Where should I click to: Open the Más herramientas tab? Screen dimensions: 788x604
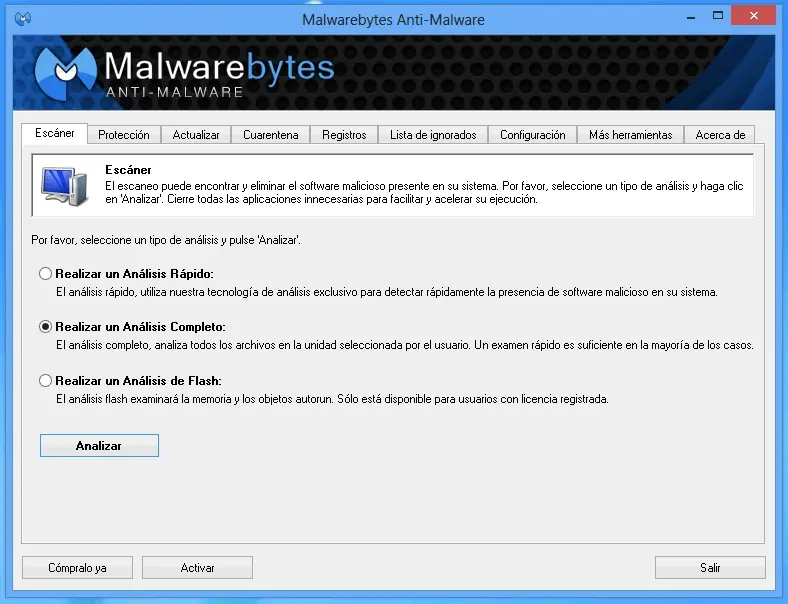[x=631, y=135]
